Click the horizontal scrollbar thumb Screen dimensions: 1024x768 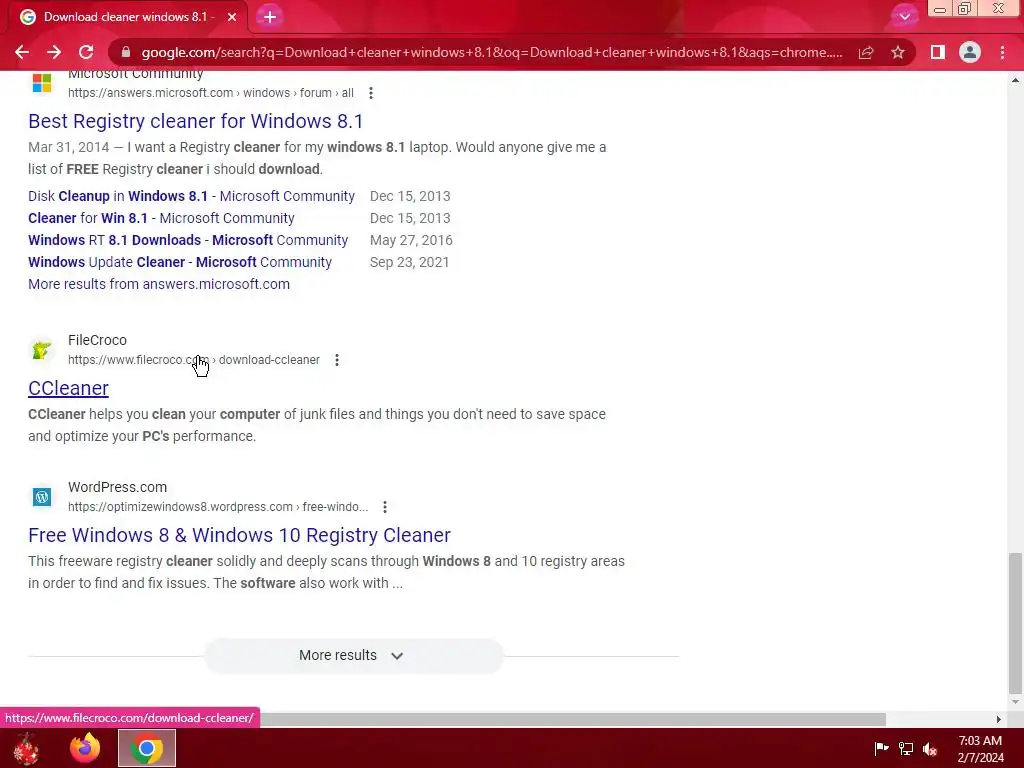(443, 719)
